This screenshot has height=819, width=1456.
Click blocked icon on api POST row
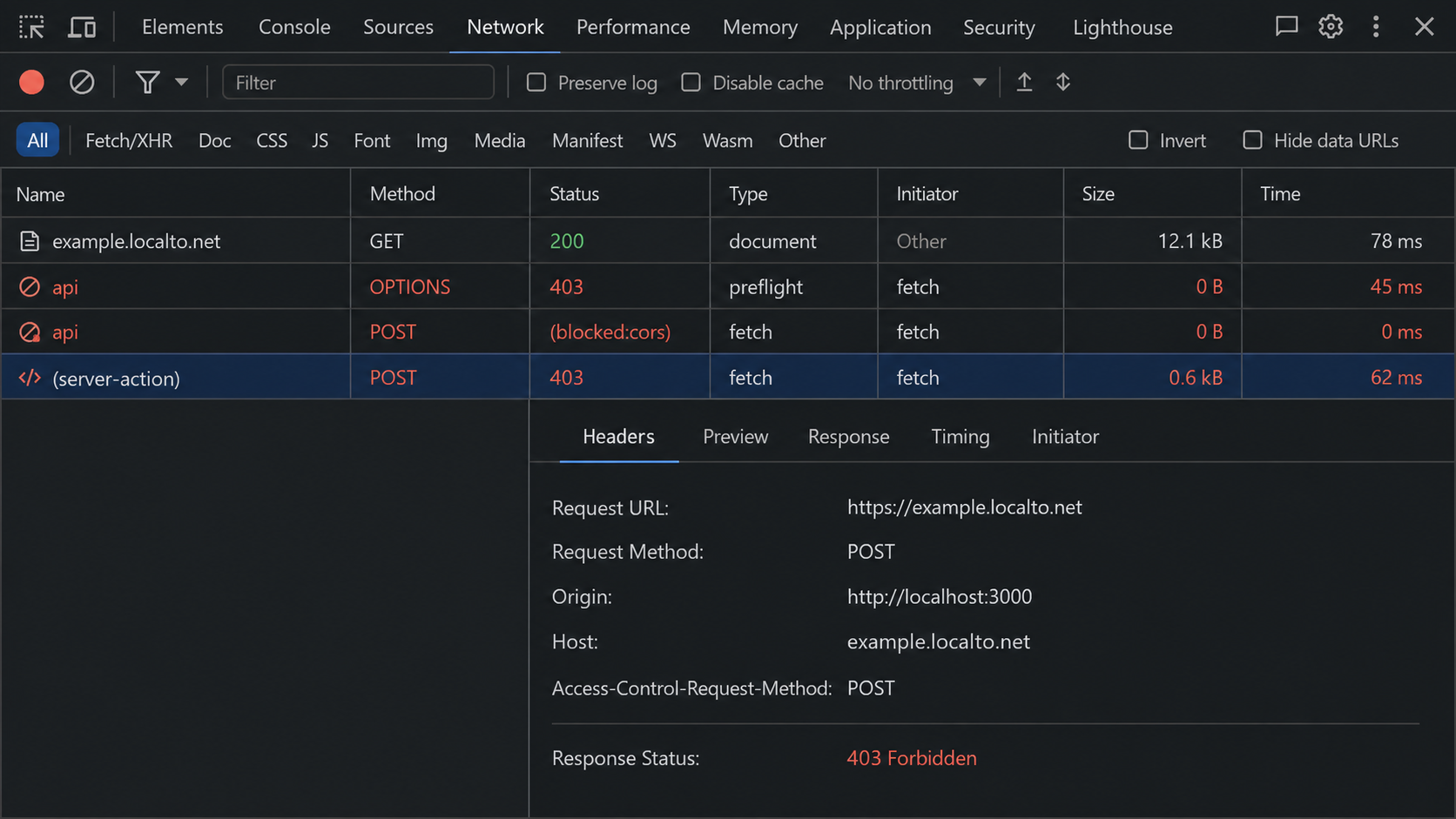tap(30, 332)
